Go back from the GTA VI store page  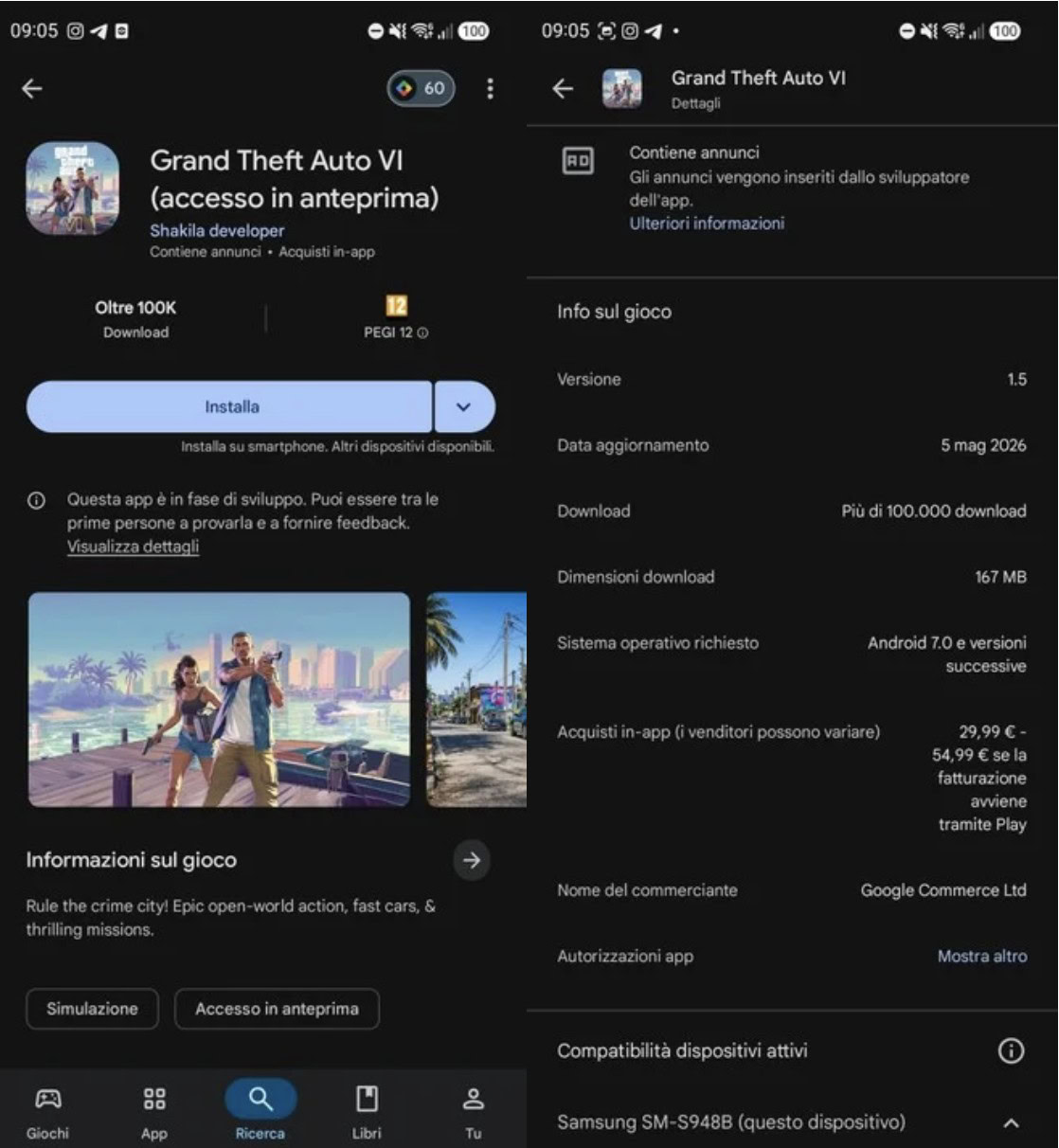(32, 88)
